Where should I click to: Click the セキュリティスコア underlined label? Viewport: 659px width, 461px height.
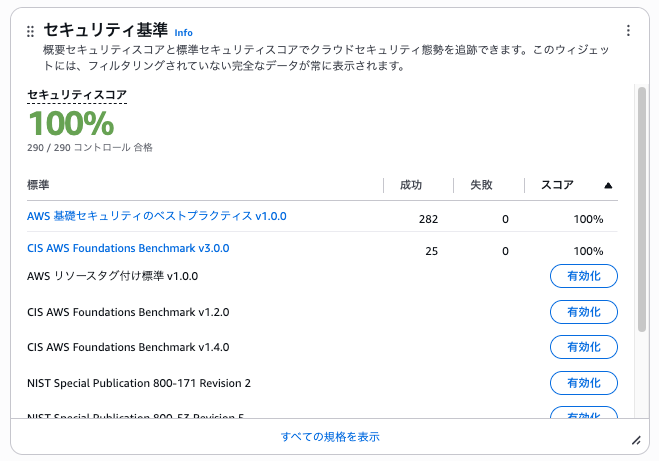click(x=77, y=95)
